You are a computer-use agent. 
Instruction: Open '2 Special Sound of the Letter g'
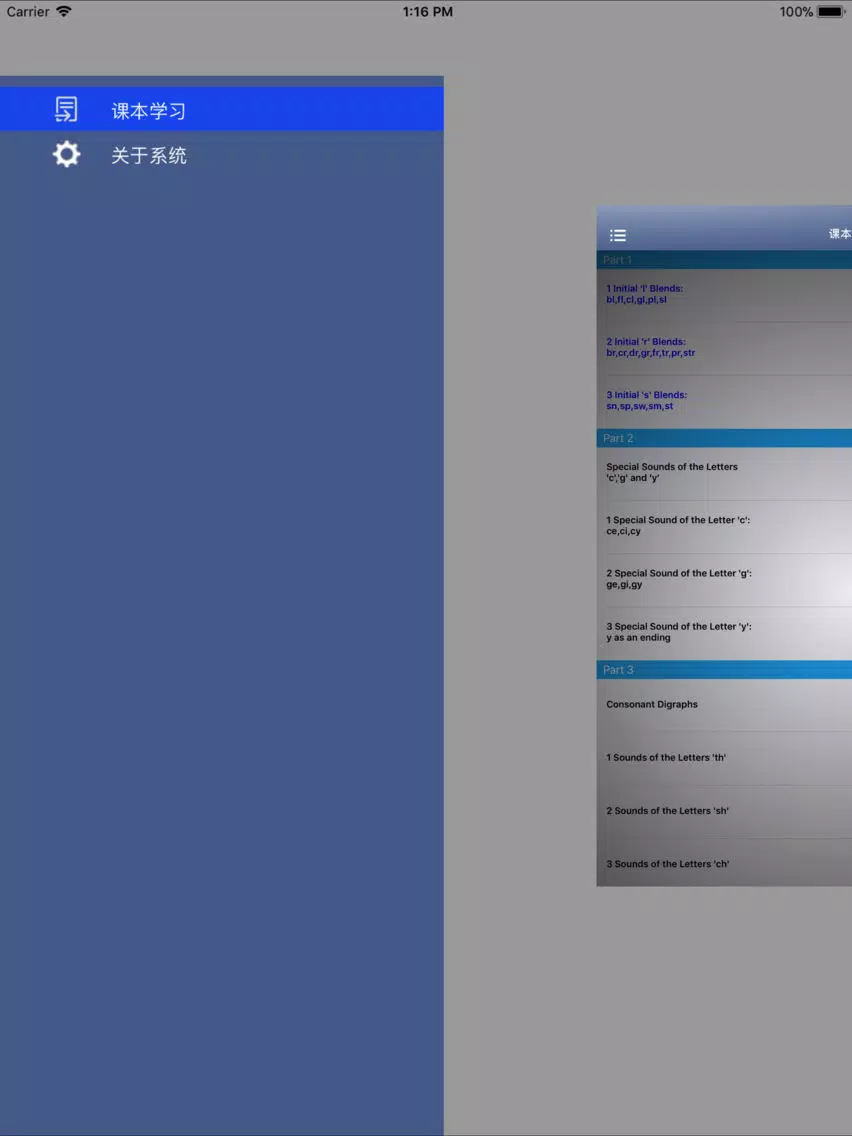[724, 580]
